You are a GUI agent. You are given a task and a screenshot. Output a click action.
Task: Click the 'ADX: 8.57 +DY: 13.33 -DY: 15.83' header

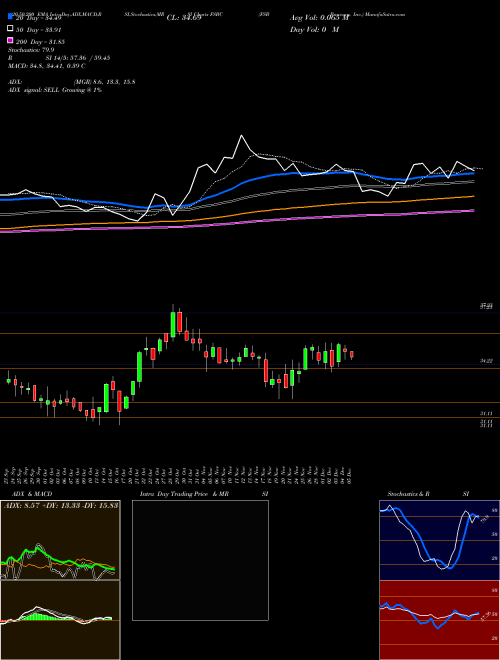pos(61,505)
